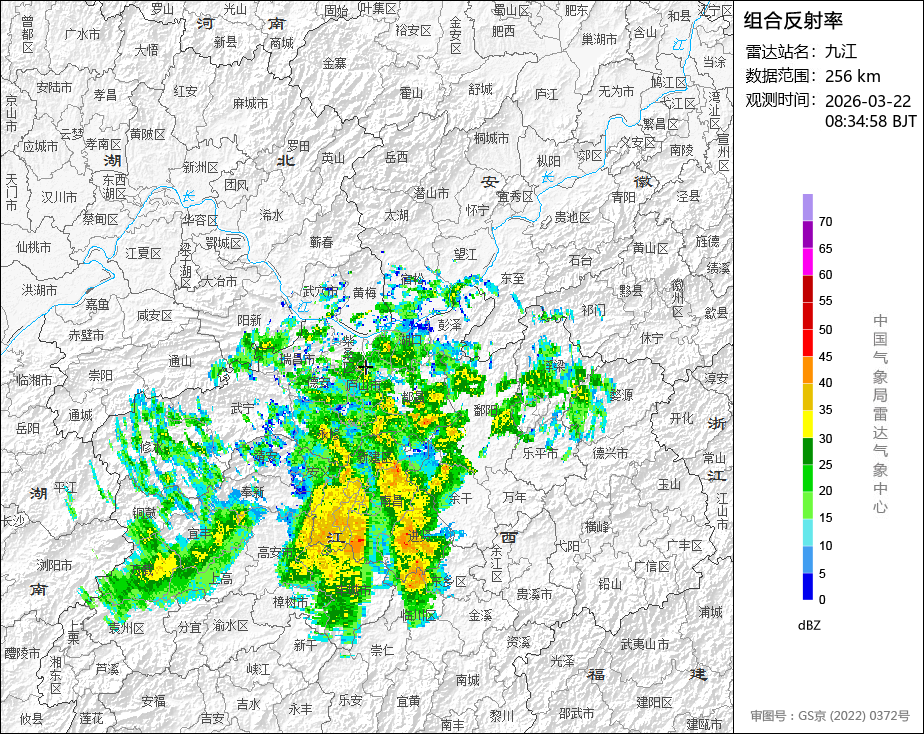
Task: Click the bright red 45–50 dBZ legend segment
Action: tap(808, 343)
